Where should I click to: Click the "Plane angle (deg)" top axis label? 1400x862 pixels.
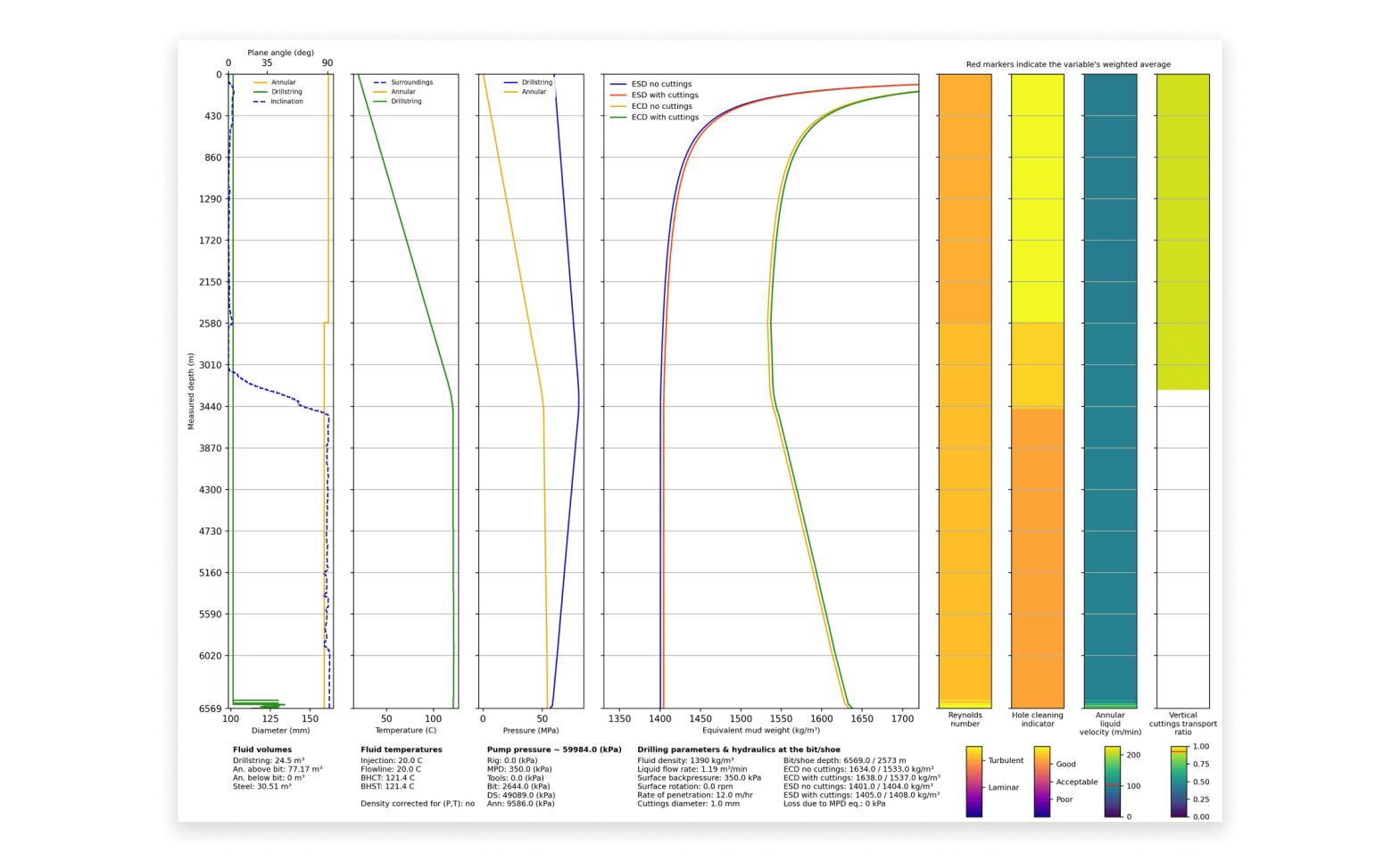(280, 53)
